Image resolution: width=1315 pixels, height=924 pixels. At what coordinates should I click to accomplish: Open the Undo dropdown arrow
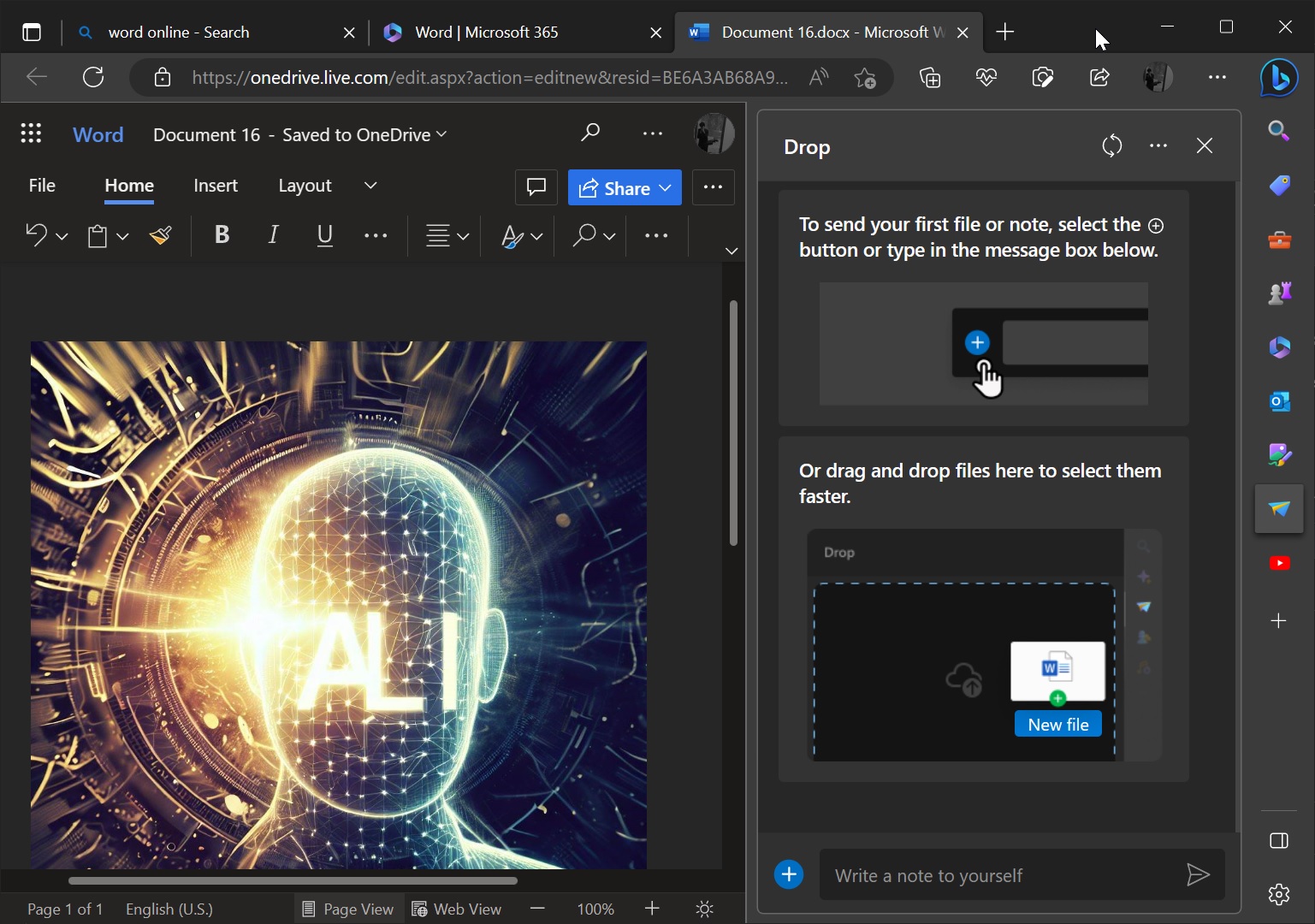(x=60, y=235)
